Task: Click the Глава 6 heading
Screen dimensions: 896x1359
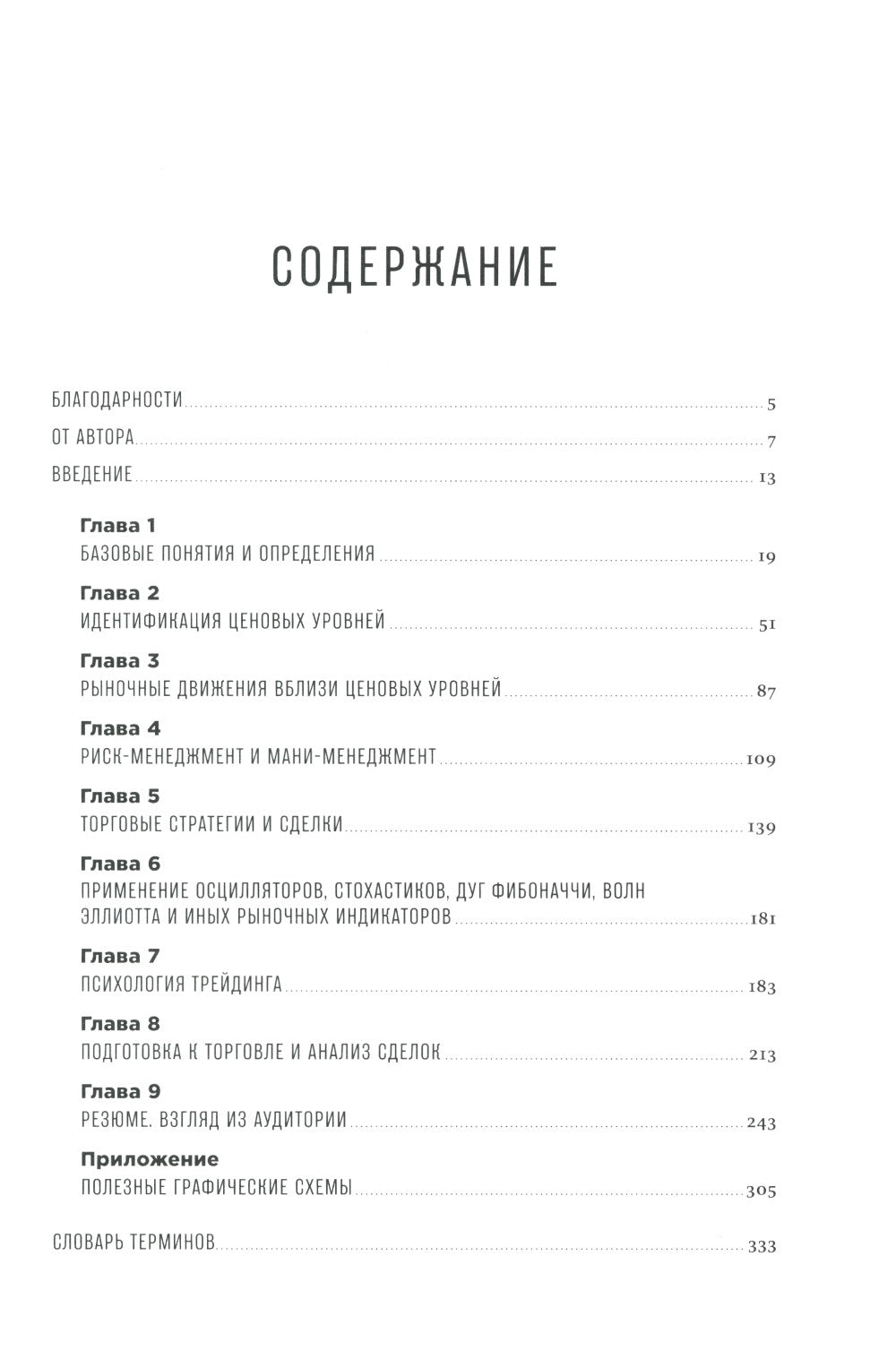Action: 120,864
